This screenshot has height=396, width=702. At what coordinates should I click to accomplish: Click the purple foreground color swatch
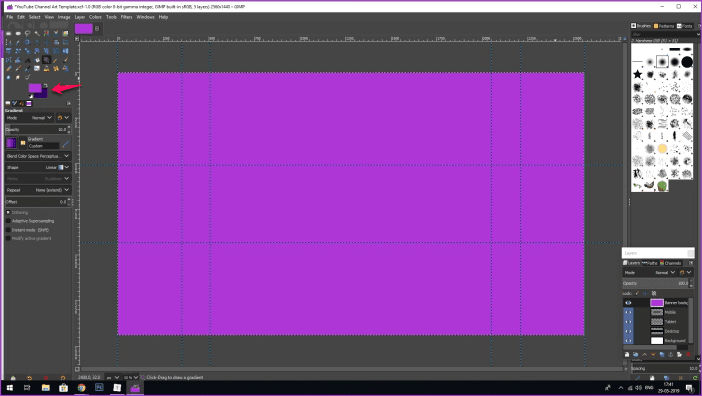click(34, 88)
